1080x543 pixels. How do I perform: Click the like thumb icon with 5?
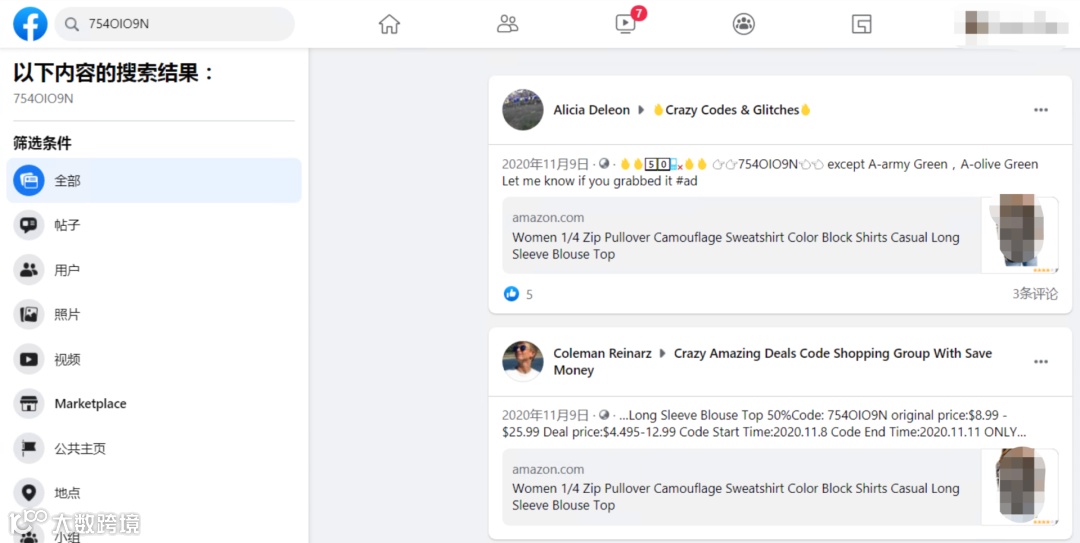pyautogui.click(x=511, y=294)
